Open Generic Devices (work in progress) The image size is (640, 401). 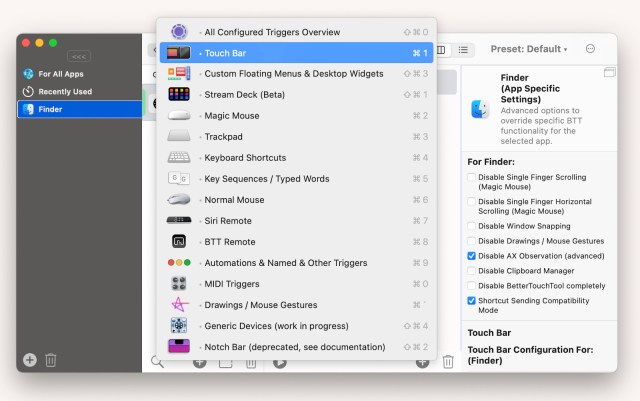296,326
